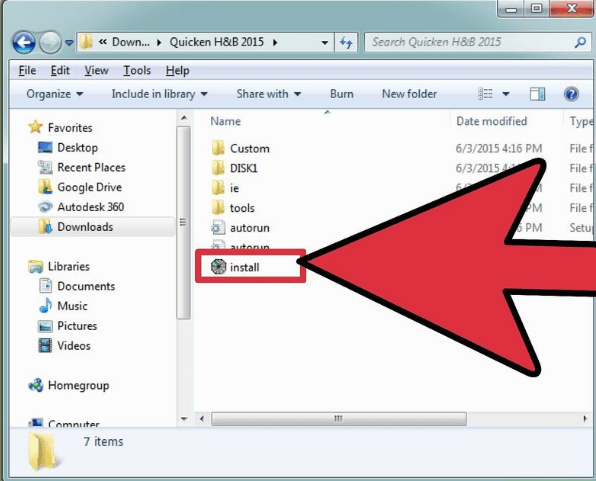Image resolution: width=596 pixels, height=481 pixels.
Task: Navigate to the Down... breadcrumb
Action: click(130, 42)
